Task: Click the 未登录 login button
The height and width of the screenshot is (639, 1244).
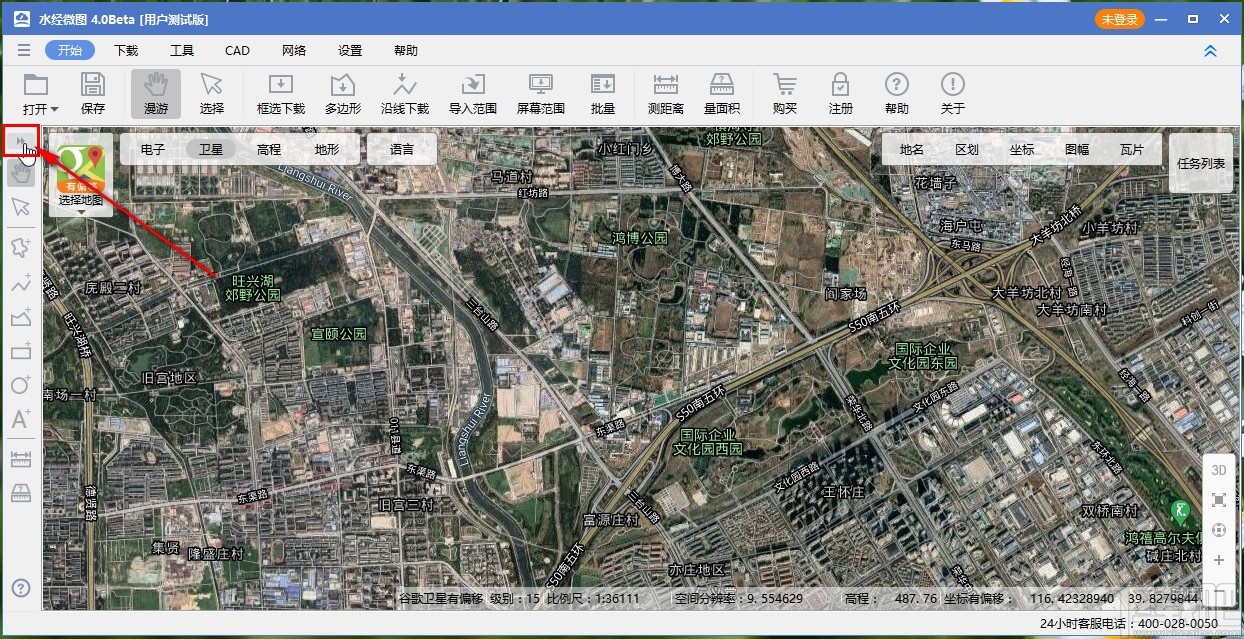Action: (1120, 19)
